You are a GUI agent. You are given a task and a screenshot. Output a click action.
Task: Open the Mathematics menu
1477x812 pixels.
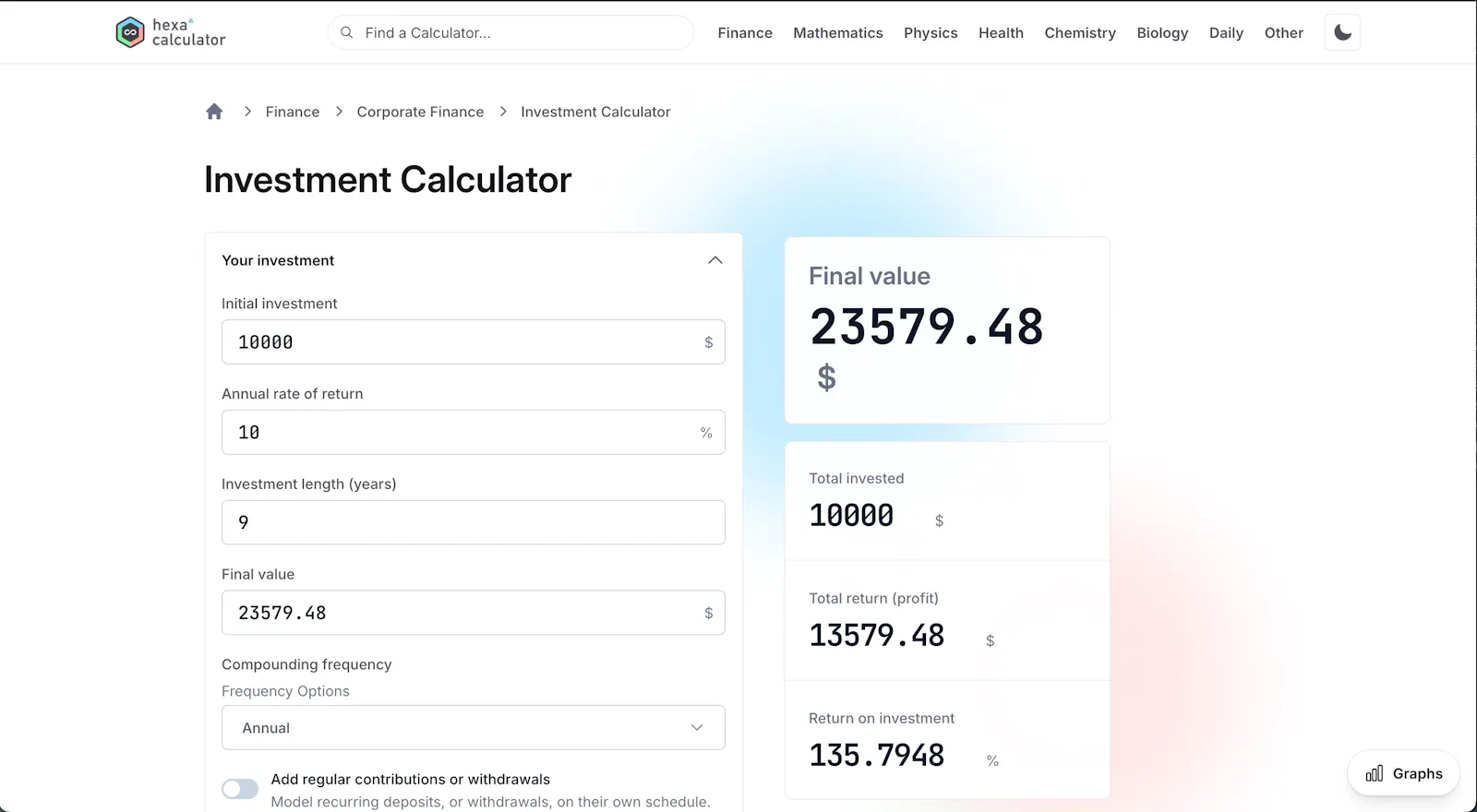click(x=838, y=32)
